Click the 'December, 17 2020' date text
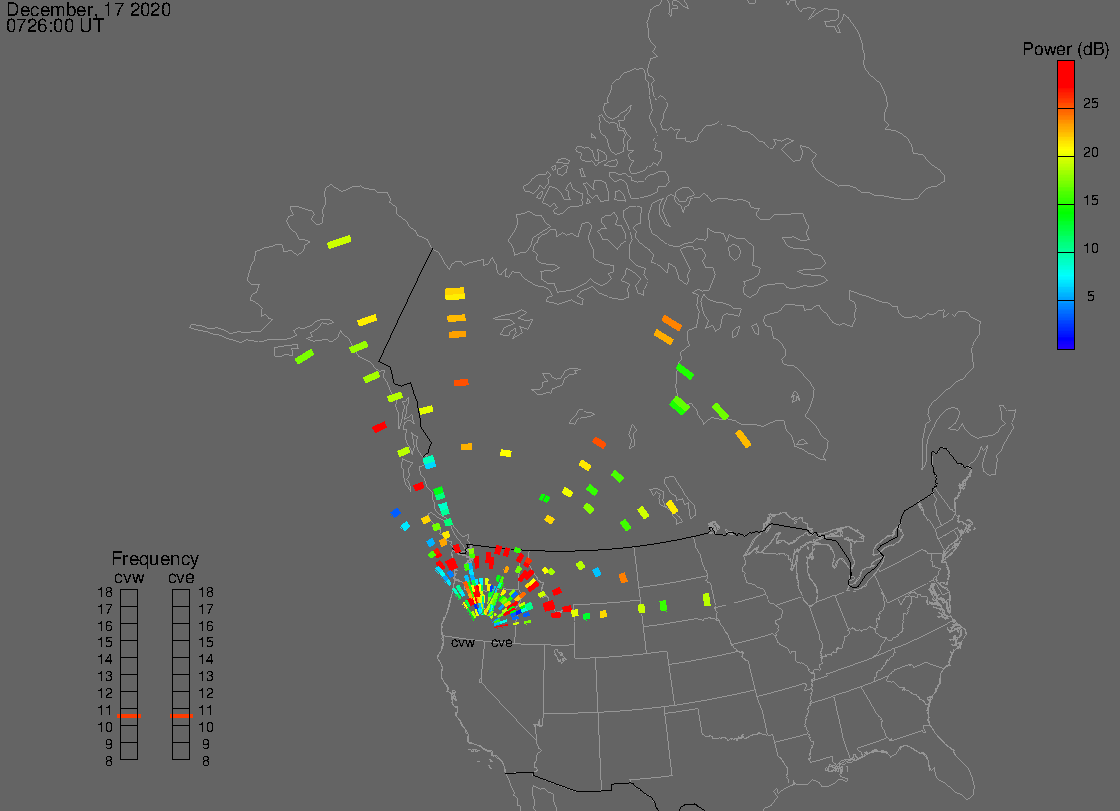The height and width of the screenshot is (811, 1120). (89, 9)
